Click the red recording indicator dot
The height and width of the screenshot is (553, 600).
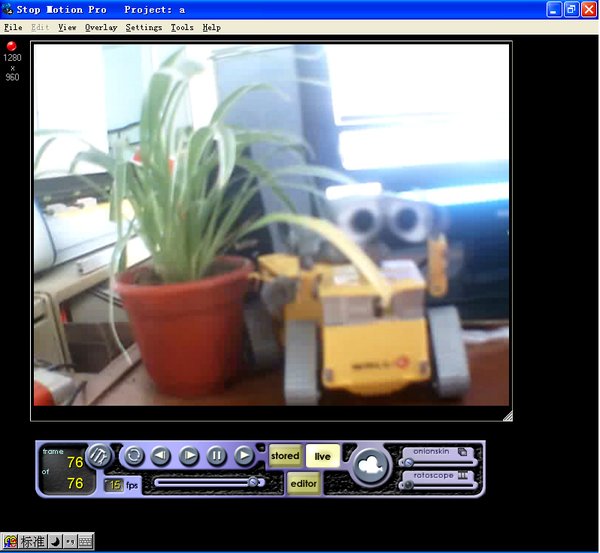[11, 46]
